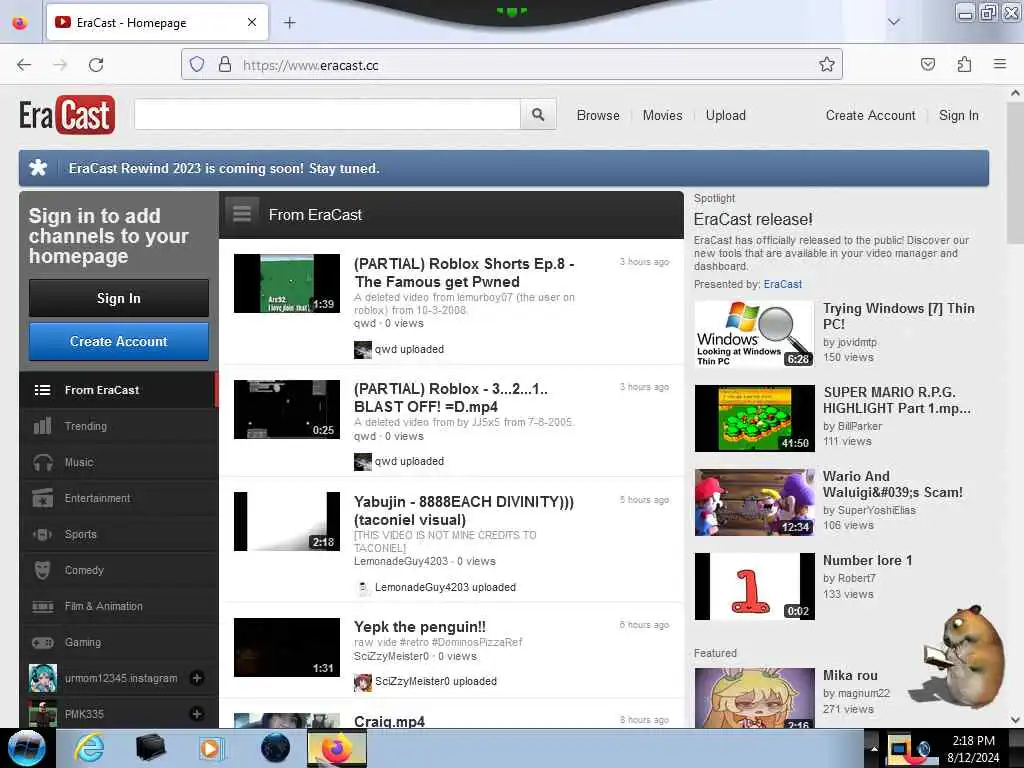
Task: Open Roblox Shorts Ep.8 video thumbnail
Action: [287, 283]
